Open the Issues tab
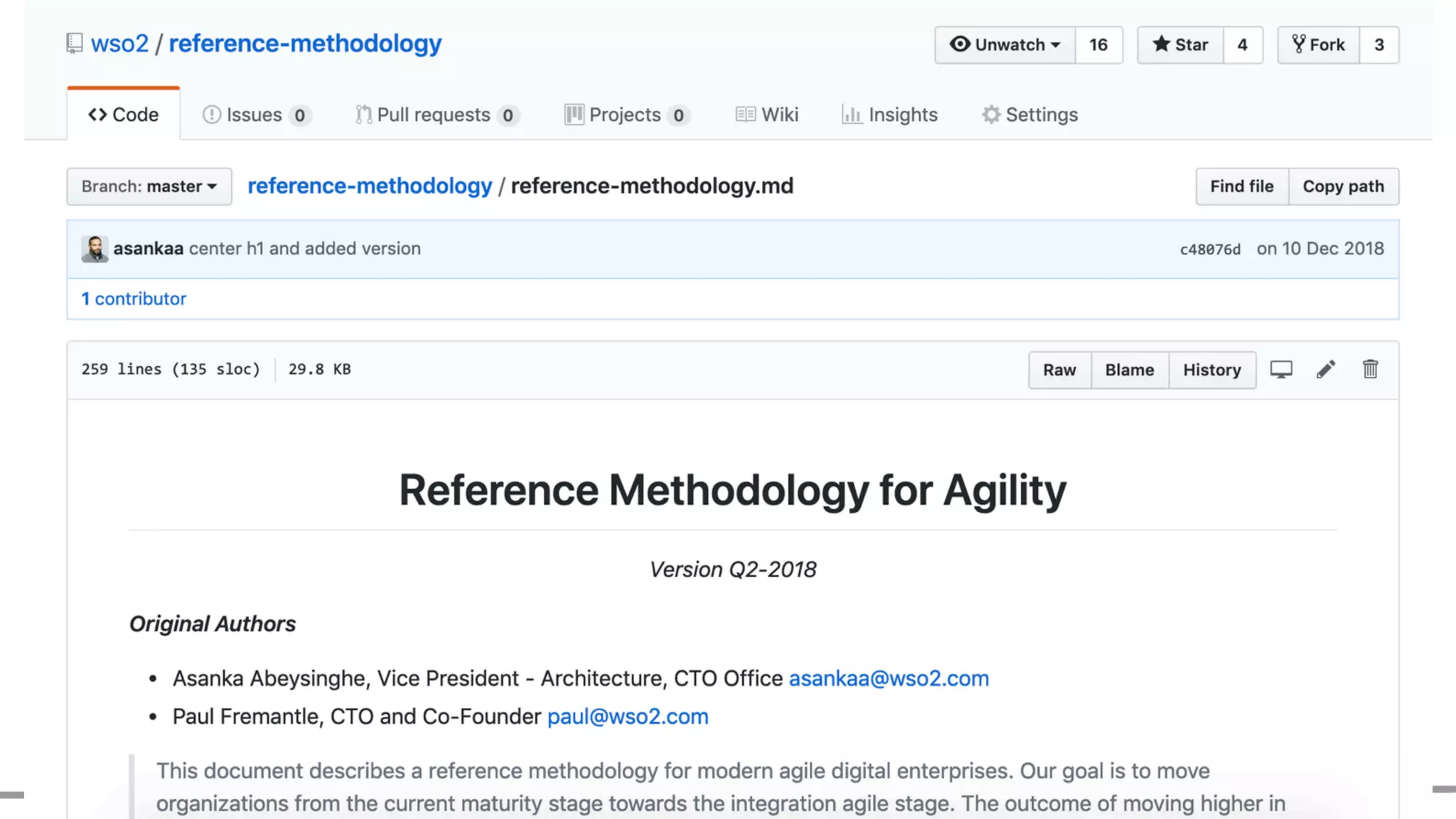This screenshot has height=819, width=1456. (x=256, y=114)
